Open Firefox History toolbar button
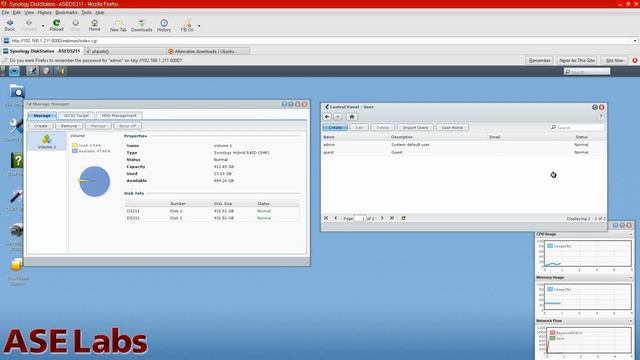640x360 pixels. (x=164, y=25)
